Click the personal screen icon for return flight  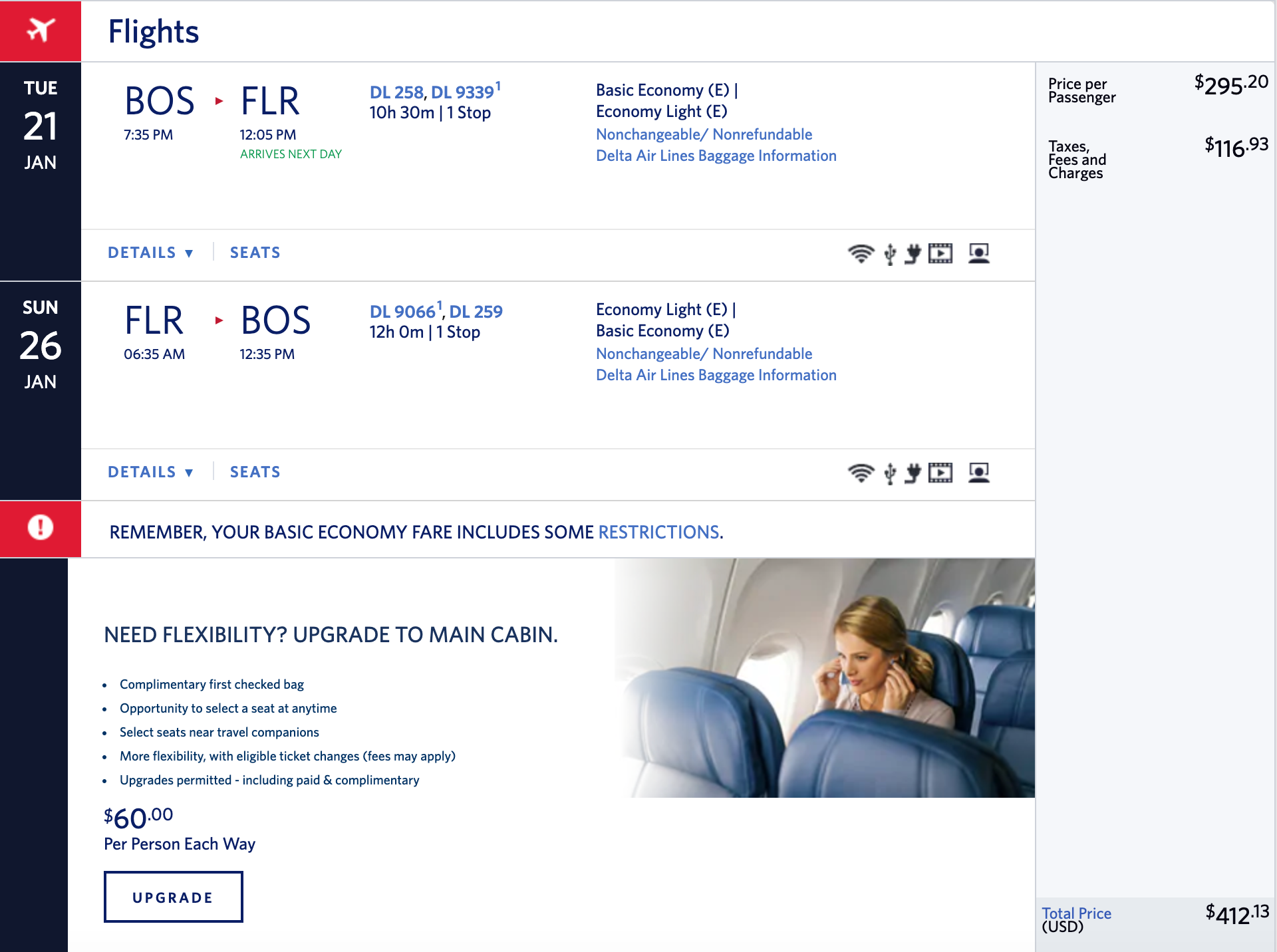point(979,473)
